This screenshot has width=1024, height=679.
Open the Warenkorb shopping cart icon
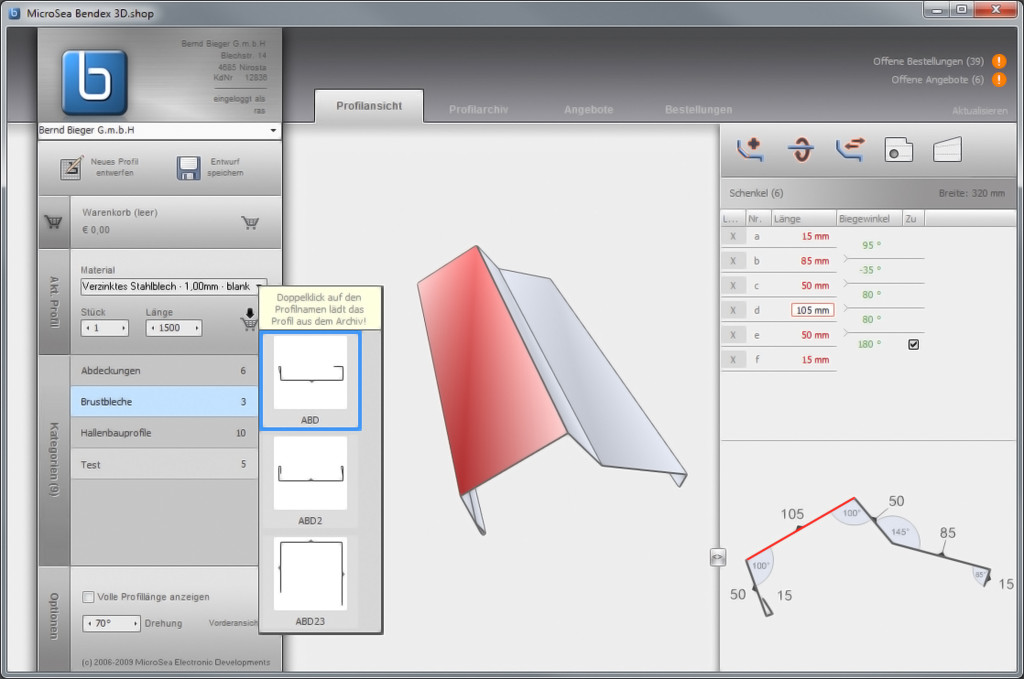pos(250,222)
